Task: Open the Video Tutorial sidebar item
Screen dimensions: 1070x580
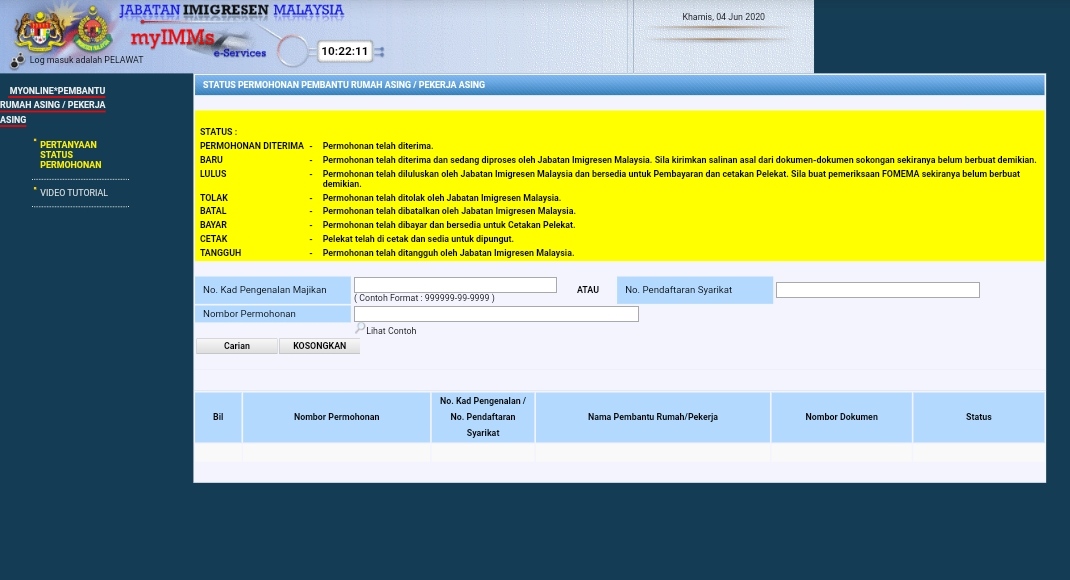Action: tap(74, 193)
